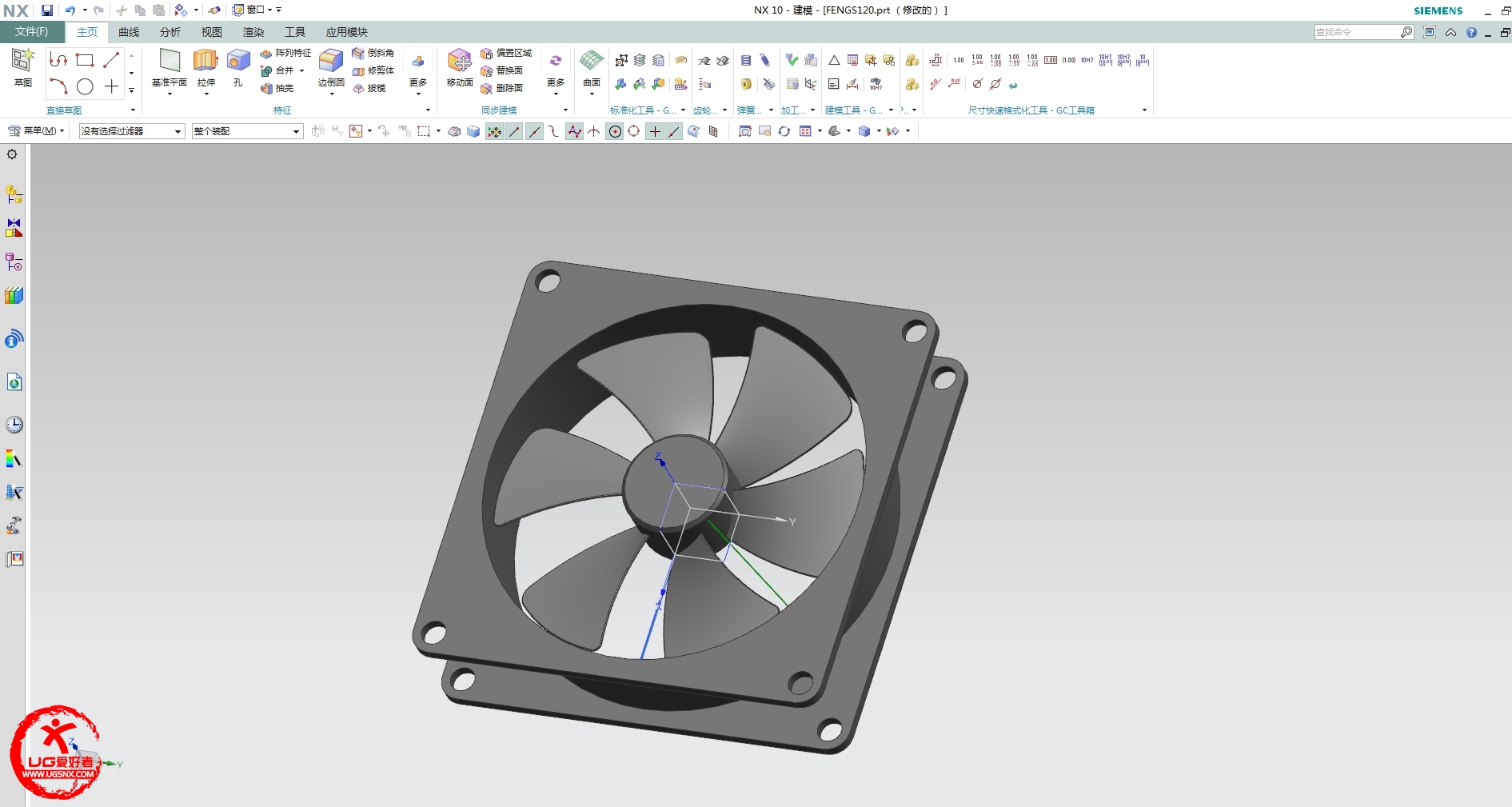Image resolution: width=1512 pixels, height=807 pixels.
Task: Click Offset Region (偏置区域)
Action: (x=506, y=53)
